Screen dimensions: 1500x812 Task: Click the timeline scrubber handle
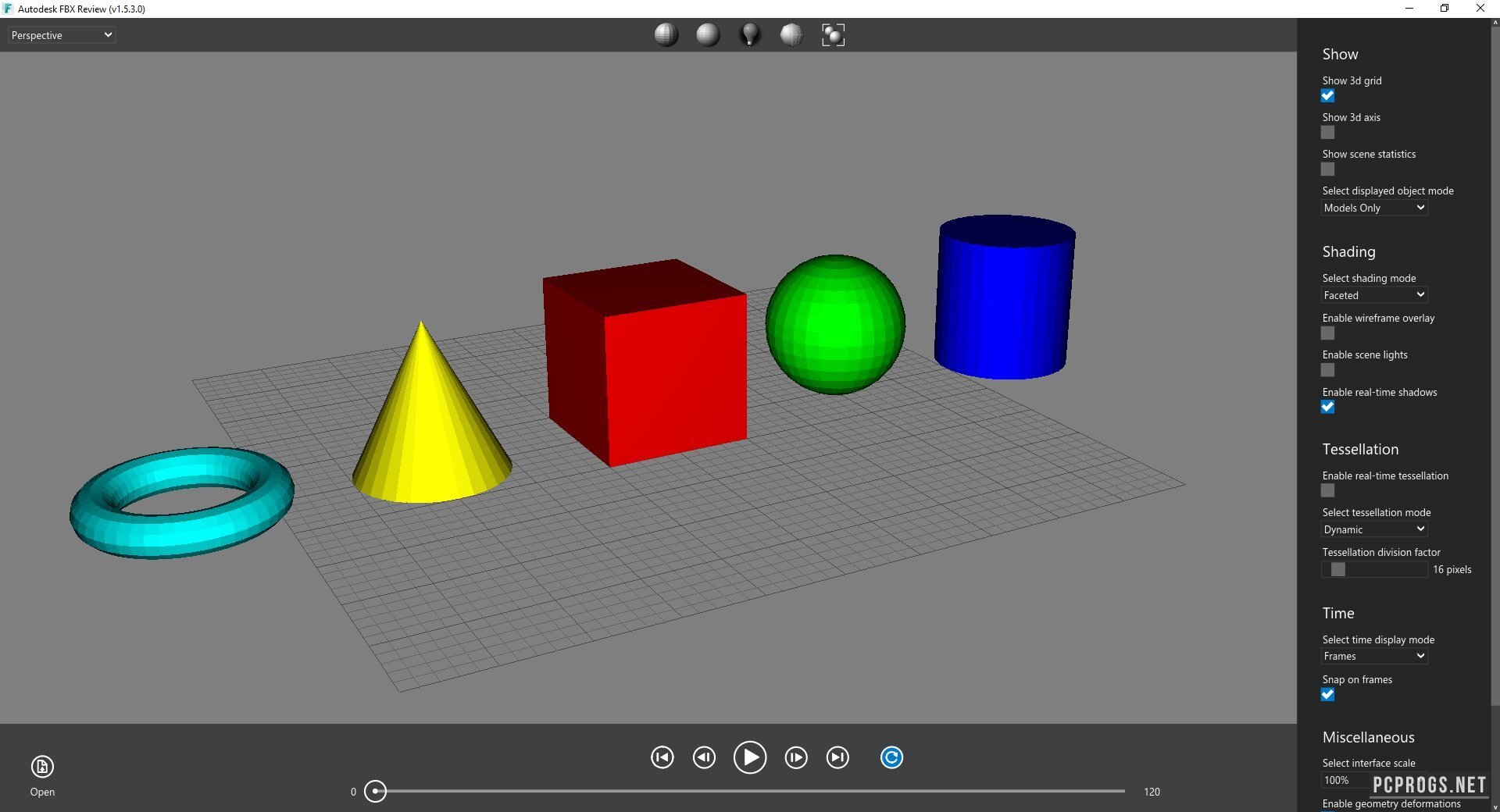click(376, 791)
